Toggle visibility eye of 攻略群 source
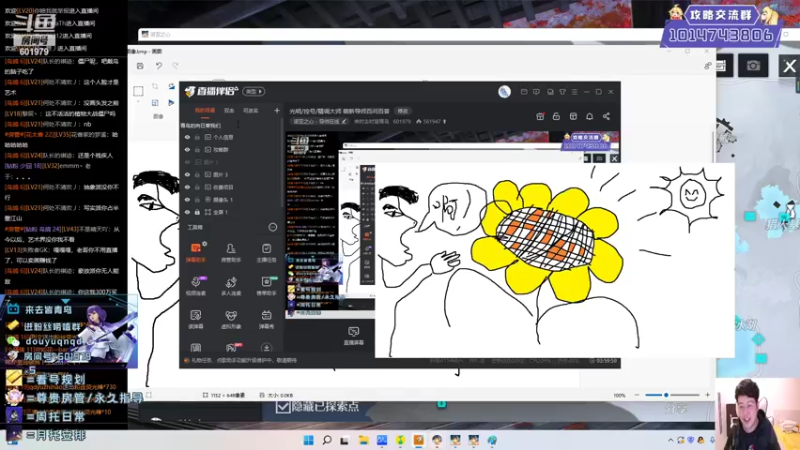 coord(187,150)
